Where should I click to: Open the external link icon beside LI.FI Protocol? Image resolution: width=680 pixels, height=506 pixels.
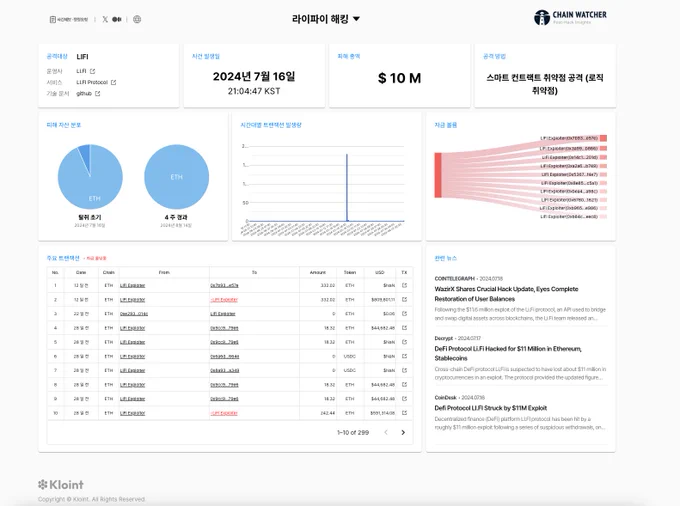click(113, 82)
